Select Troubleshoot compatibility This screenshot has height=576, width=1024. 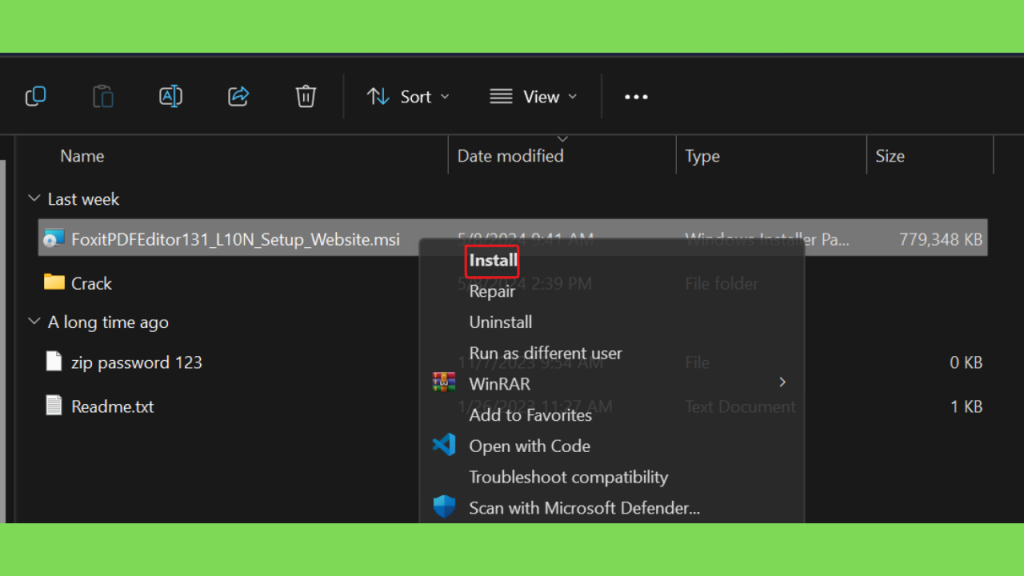568,477
